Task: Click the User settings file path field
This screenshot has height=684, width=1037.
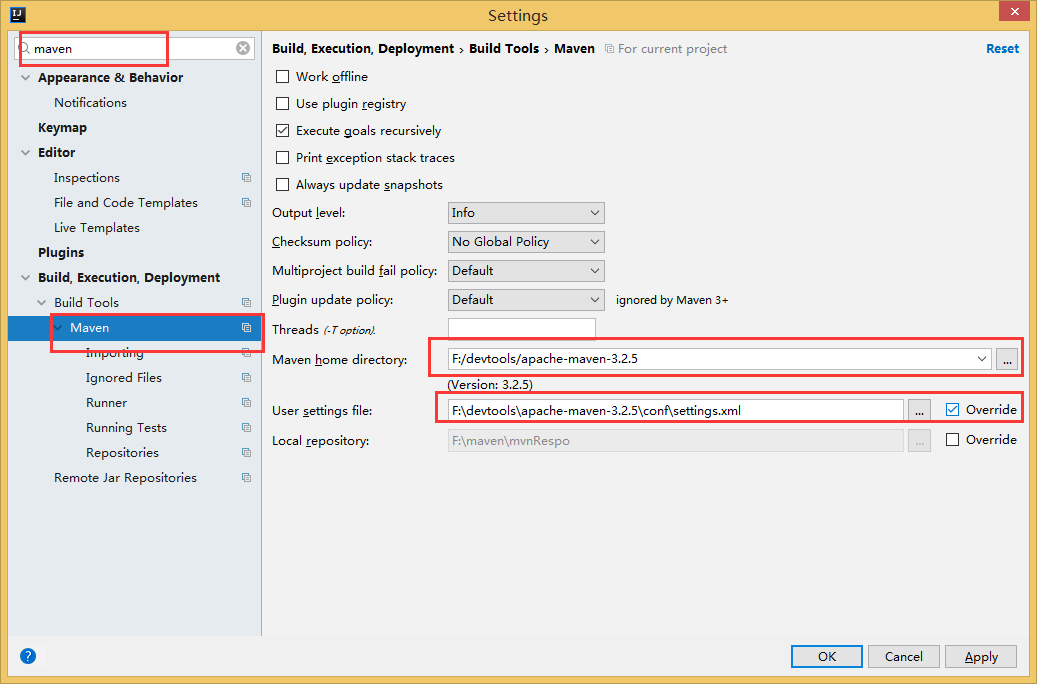Action: (x=675, y=410)
